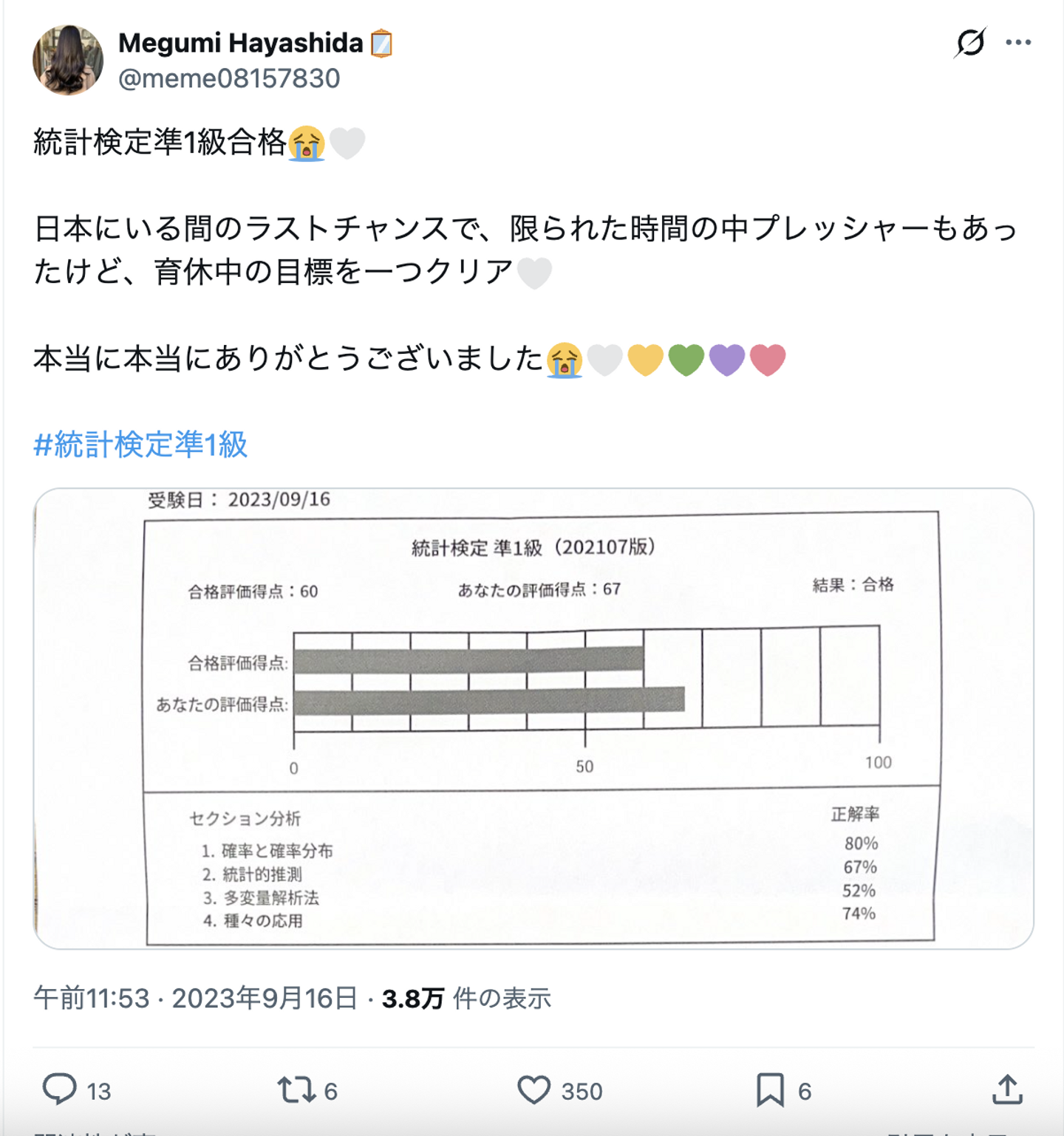1064x1136 pixels.
Task: Open the repost arrows icon menu
Action: coord(296,1089)
